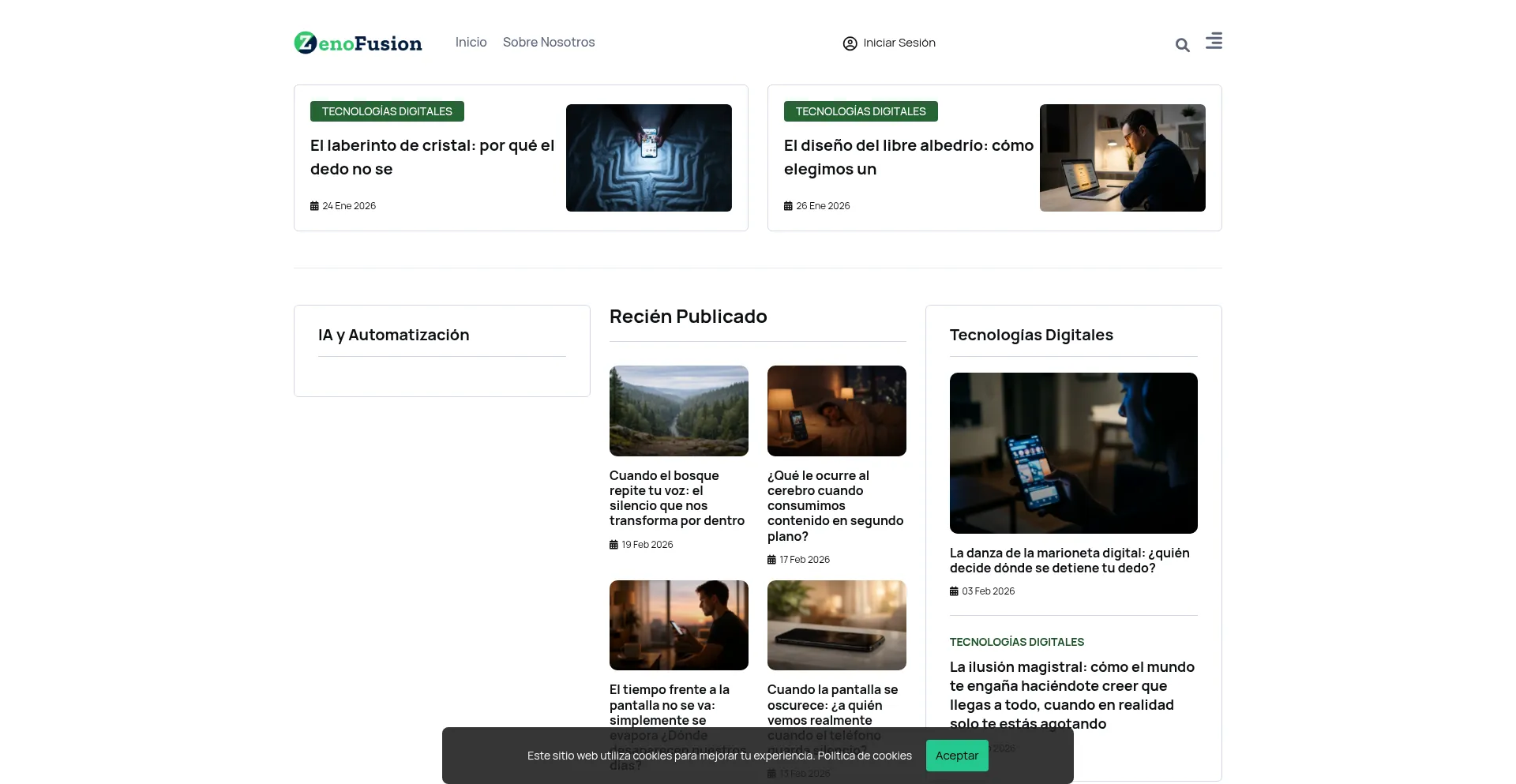Open ¿Qué le ocurre al cerebro article
Screen dimensions: 1516x784
point(835,506)
